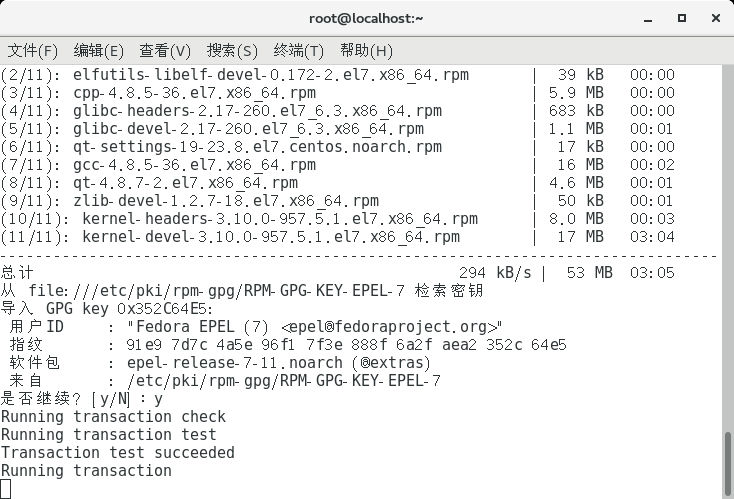Click the root@localhost:~ window title
Screen dimensions: 734x499
click(366, 18)
